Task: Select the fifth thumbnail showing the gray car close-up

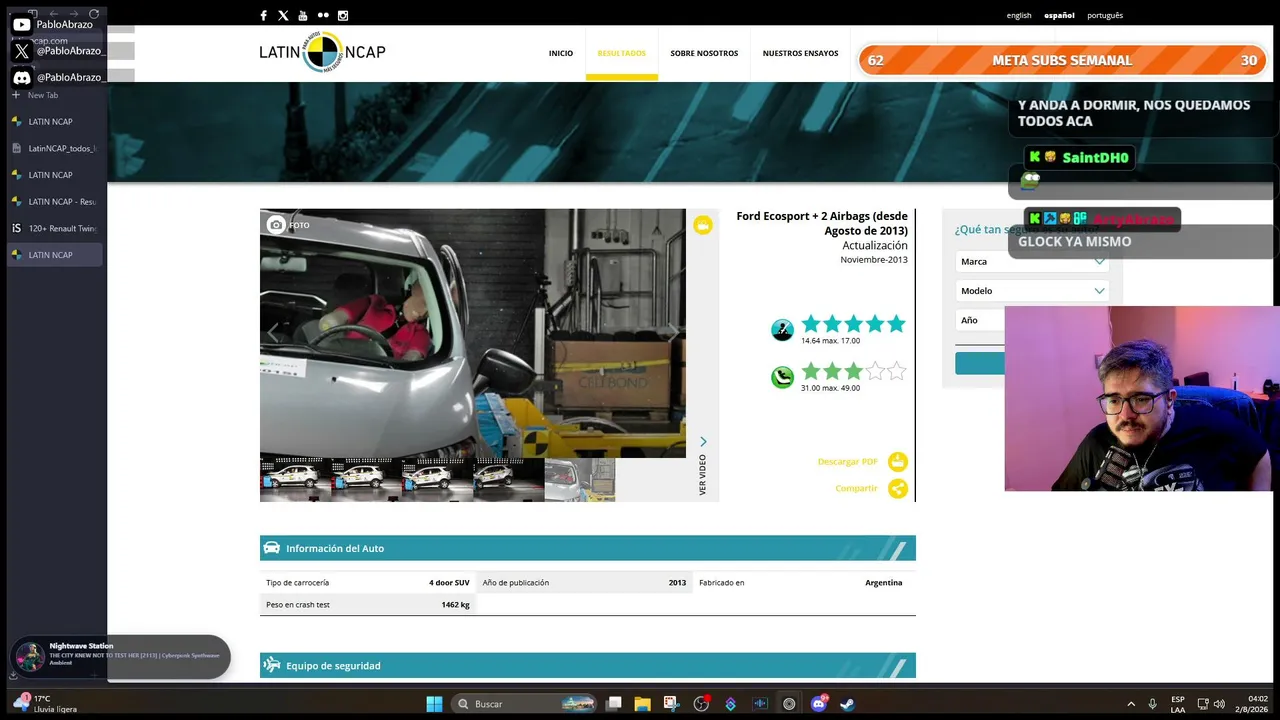Action: pyautogui.click(x=580, y=480)
